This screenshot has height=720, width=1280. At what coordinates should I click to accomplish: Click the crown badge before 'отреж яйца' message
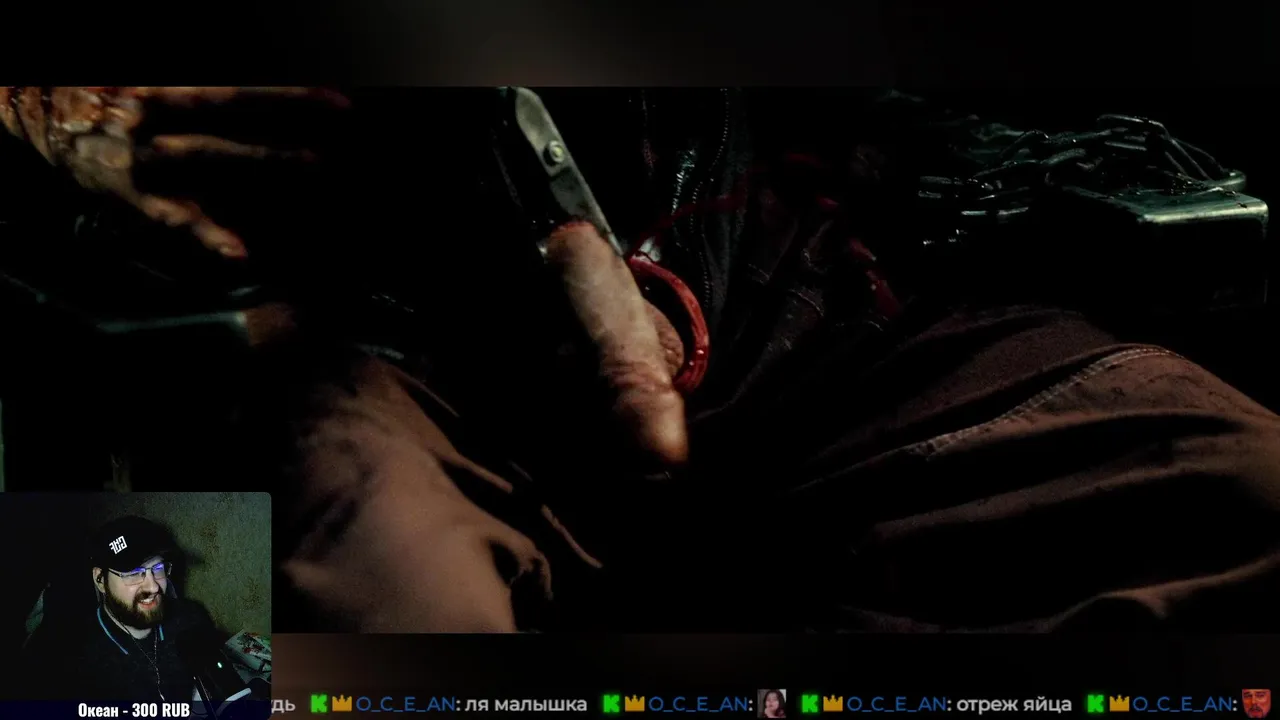click(833, 704)
